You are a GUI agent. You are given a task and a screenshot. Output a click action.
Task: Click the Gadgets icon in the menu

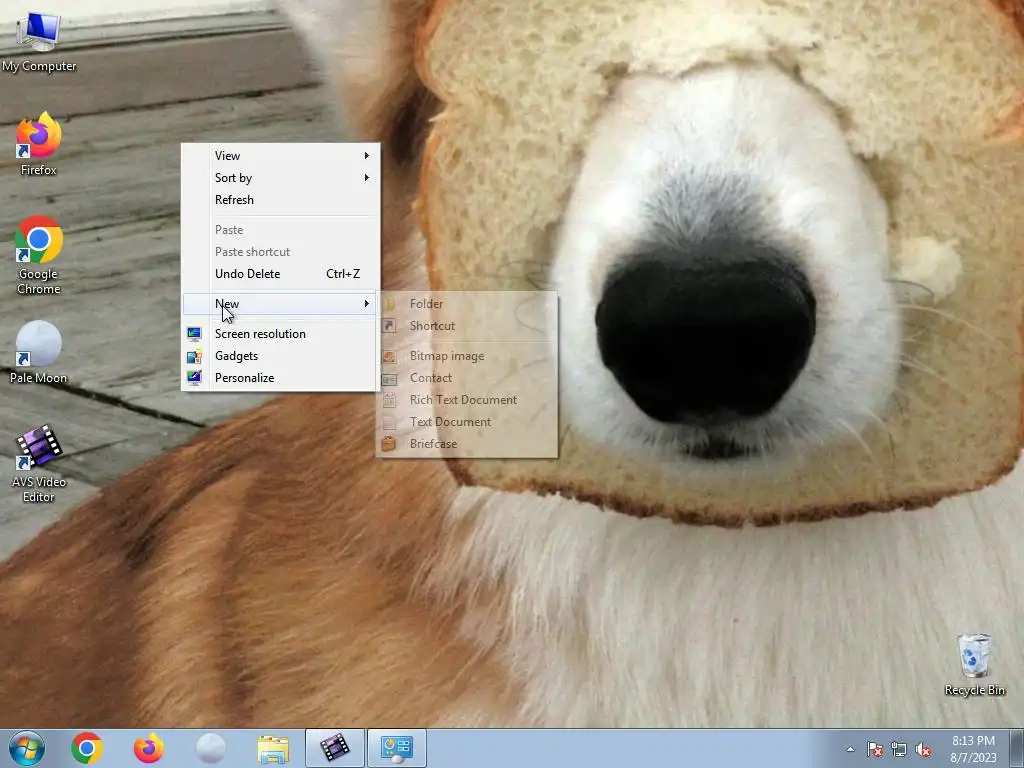coord(194,356)
